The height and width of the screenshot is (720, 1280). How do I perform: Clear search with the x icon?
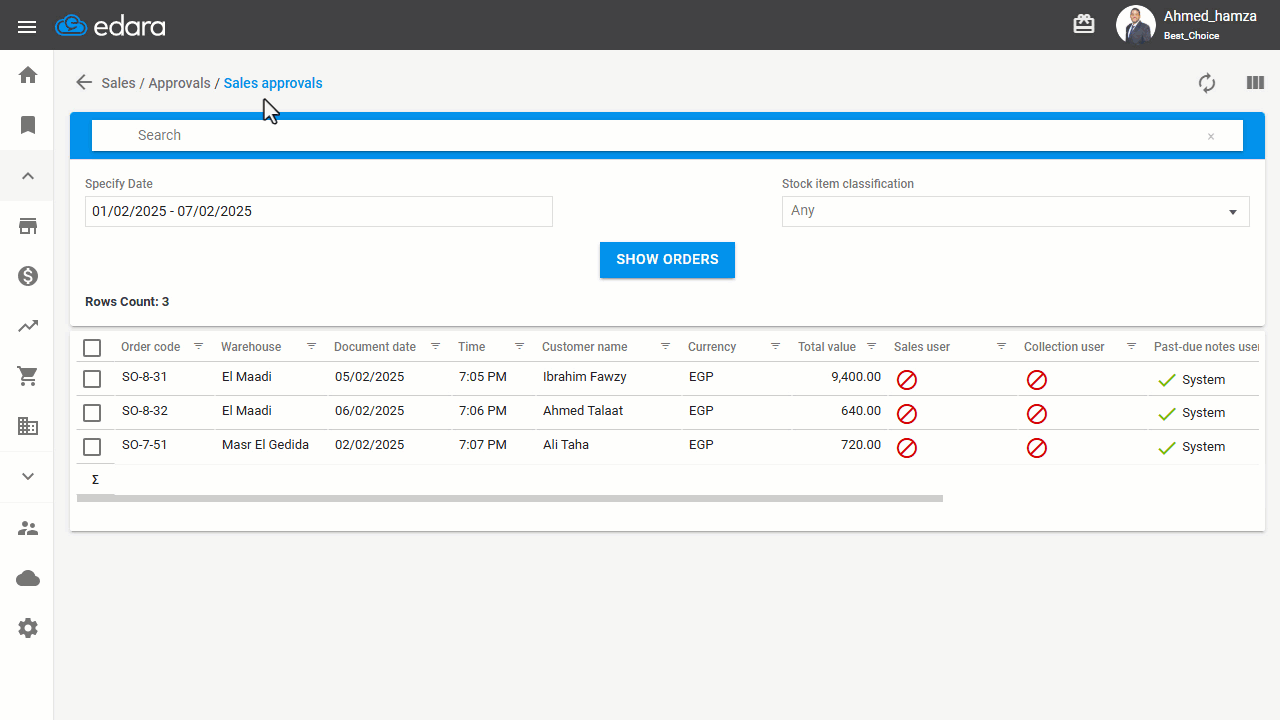[1211, 136]
